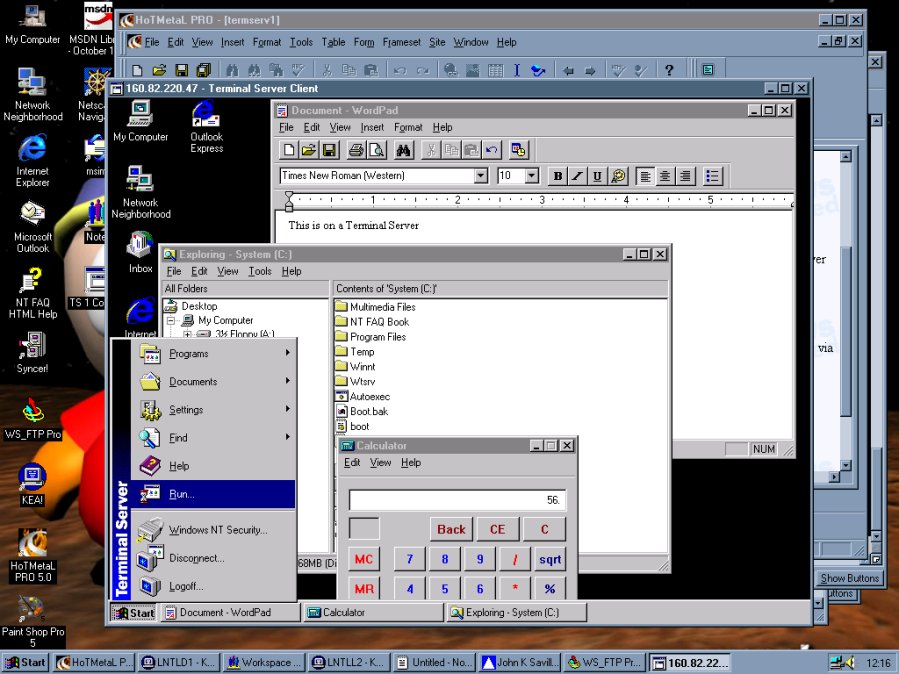This screenshot has width=899, height=674.
Task: Click the Undo icon in WordPad toolbar
Action: point(491,150)
